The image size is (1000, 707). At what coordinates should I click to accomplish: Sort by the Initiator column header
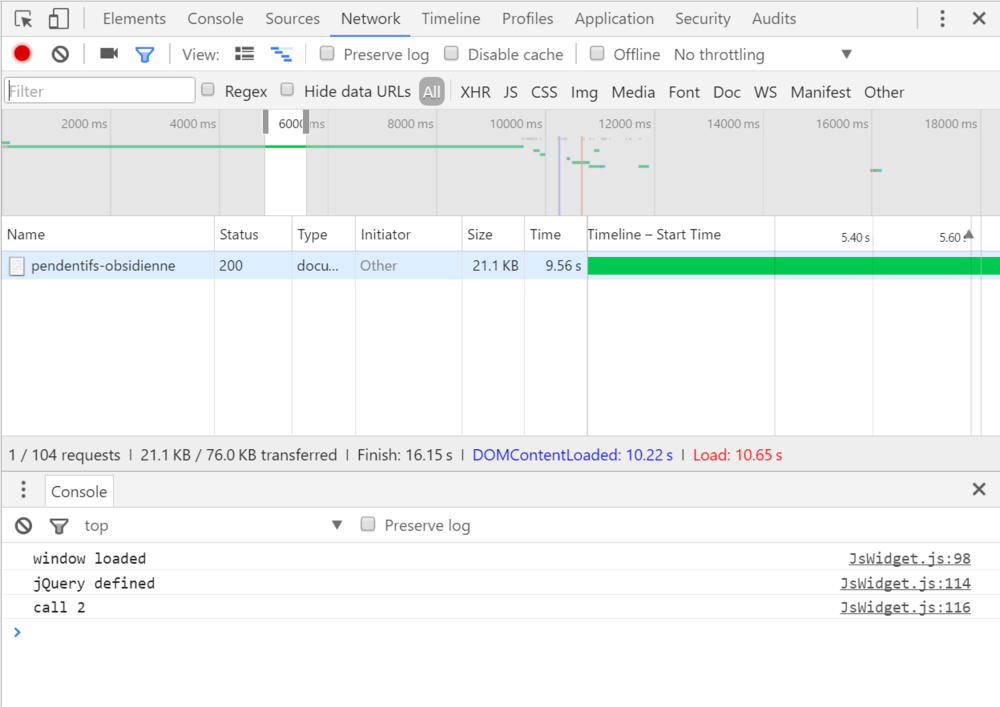point(409,235)
